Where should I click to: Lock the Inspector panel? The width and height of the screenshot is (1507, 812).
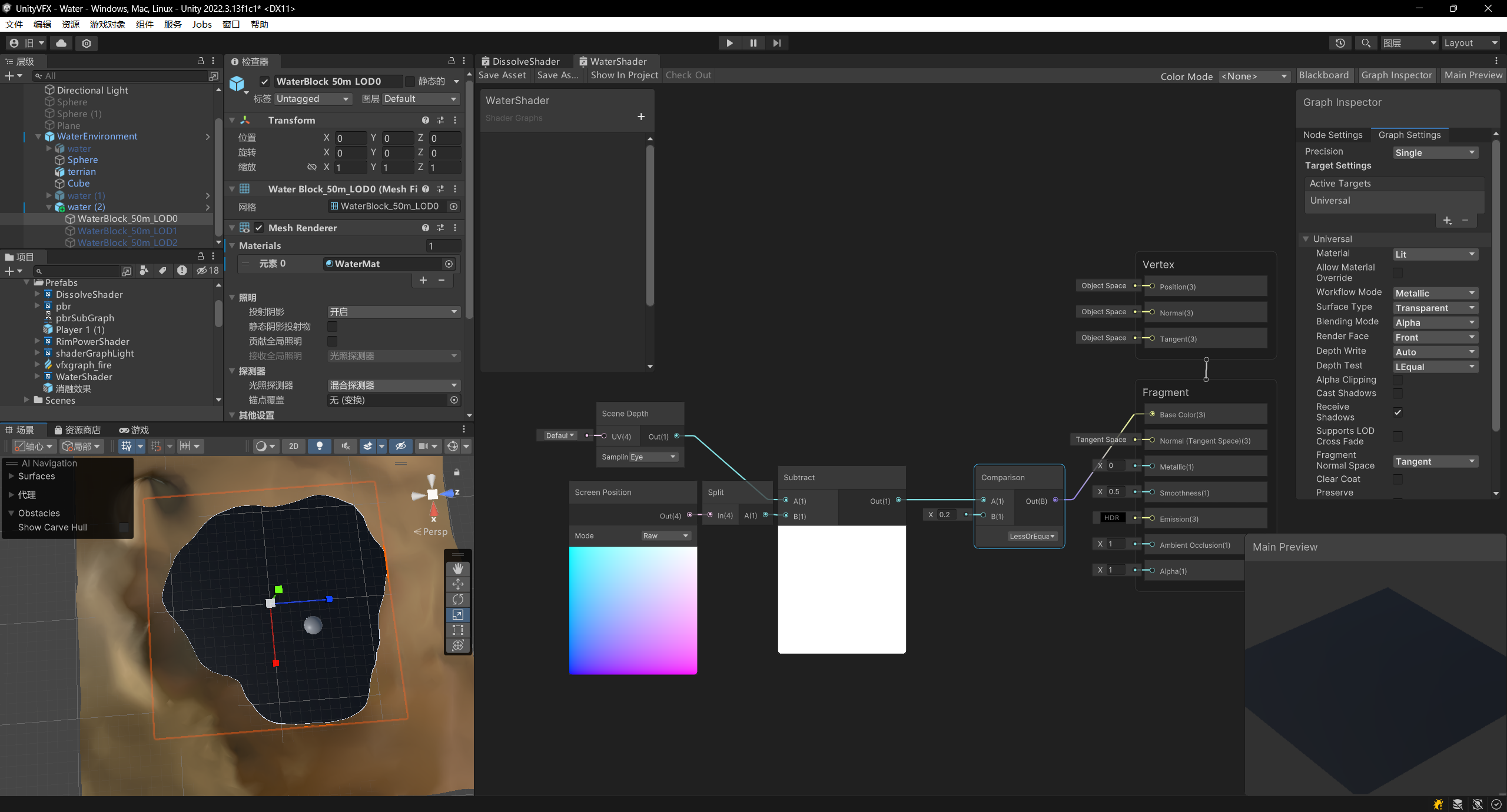452,61
